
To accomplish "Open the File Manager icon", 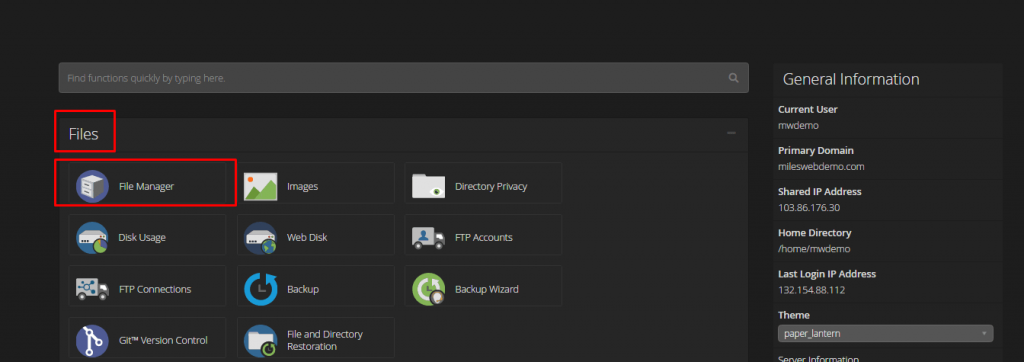I will [x=92, y=186].
